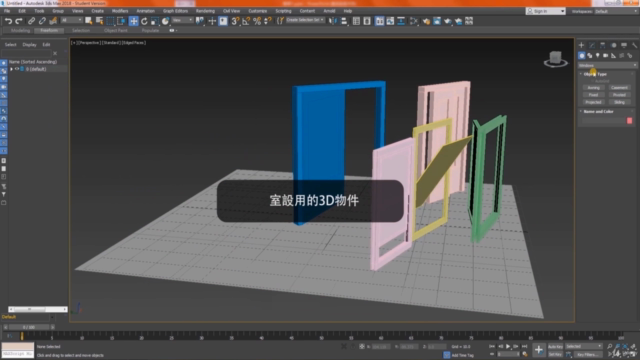Click the time slider 0/100 handle

29,327
